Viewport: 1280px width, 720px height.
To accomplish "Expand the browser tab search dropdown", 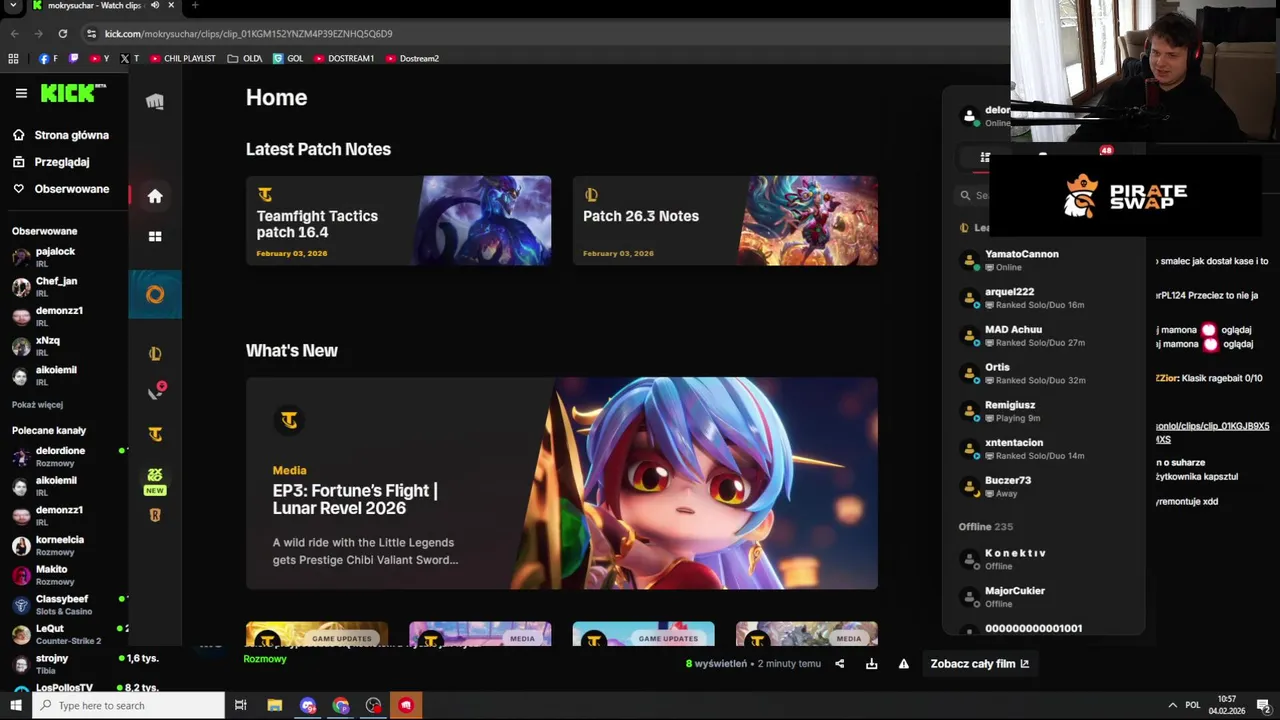I will (14, 5).
